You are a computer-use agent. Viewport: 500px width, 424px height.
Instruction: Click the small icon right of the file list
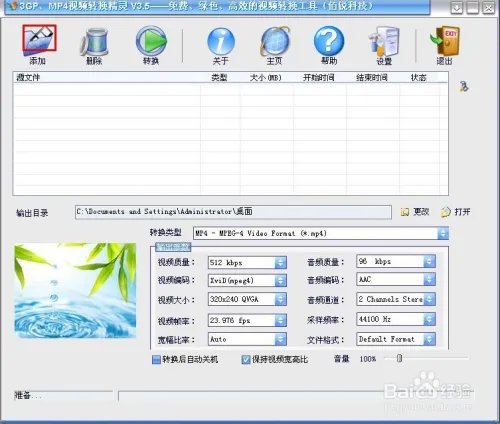(464, 86)
